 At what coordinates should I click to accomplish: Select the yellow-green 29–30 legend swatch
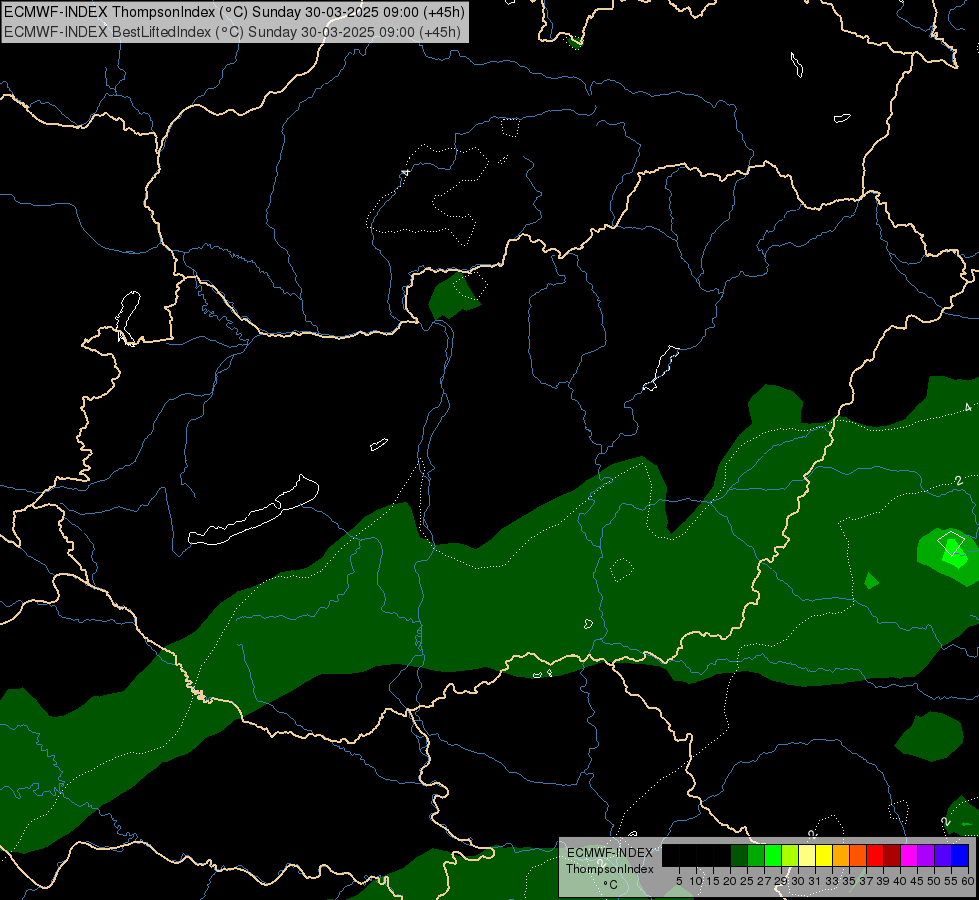pyautogui.click(x=790, y=855)
